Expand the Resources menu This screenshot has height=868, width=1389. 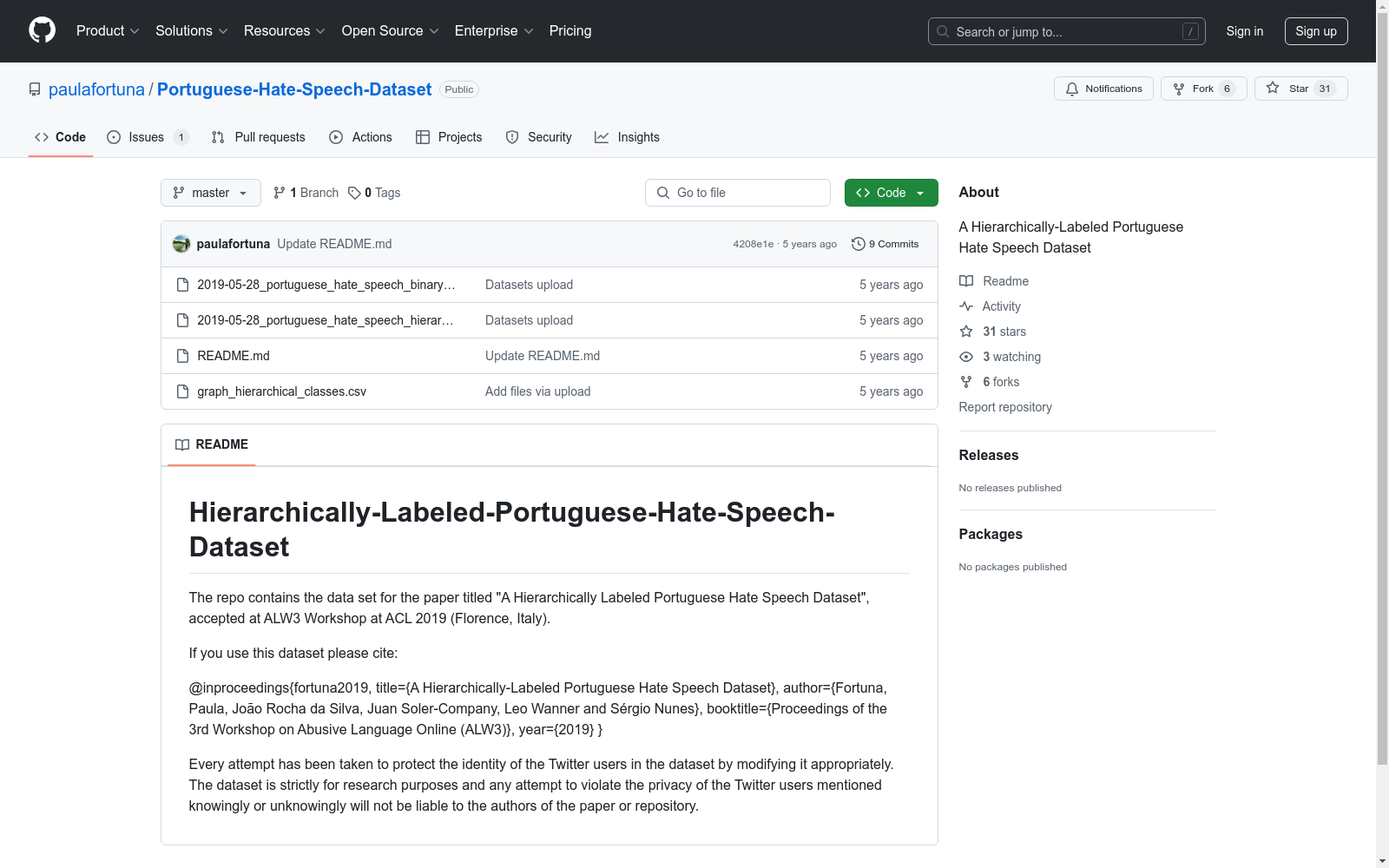click(285, 31)
